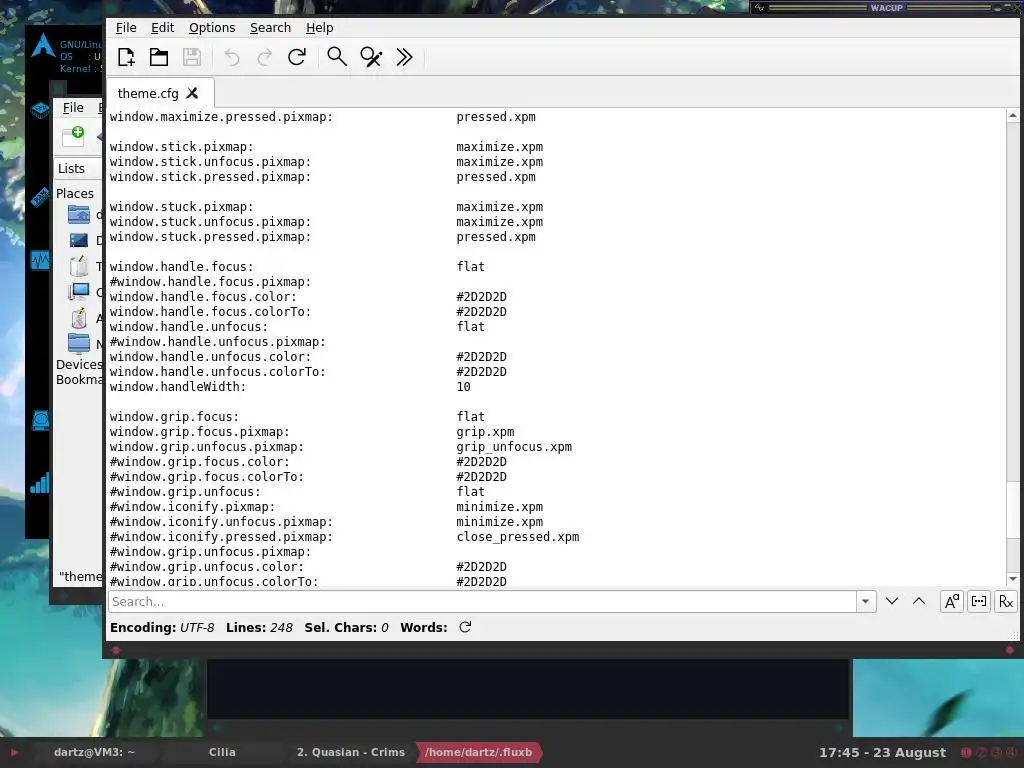Click the 'close_pressed.xpm' value
This screenshot has width=1024, height=768.
tap(517, 537)
